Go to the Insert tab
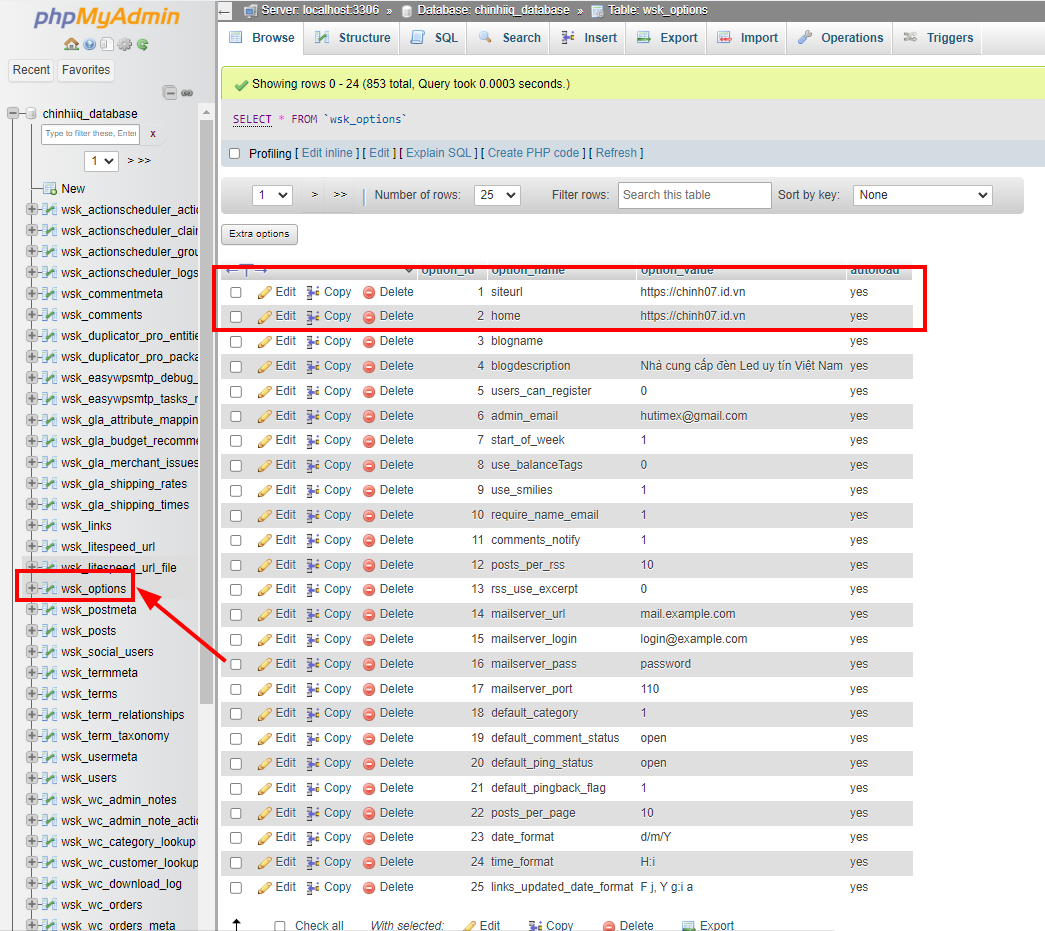Screen dimensions: 1045x931 pos(589,38)
